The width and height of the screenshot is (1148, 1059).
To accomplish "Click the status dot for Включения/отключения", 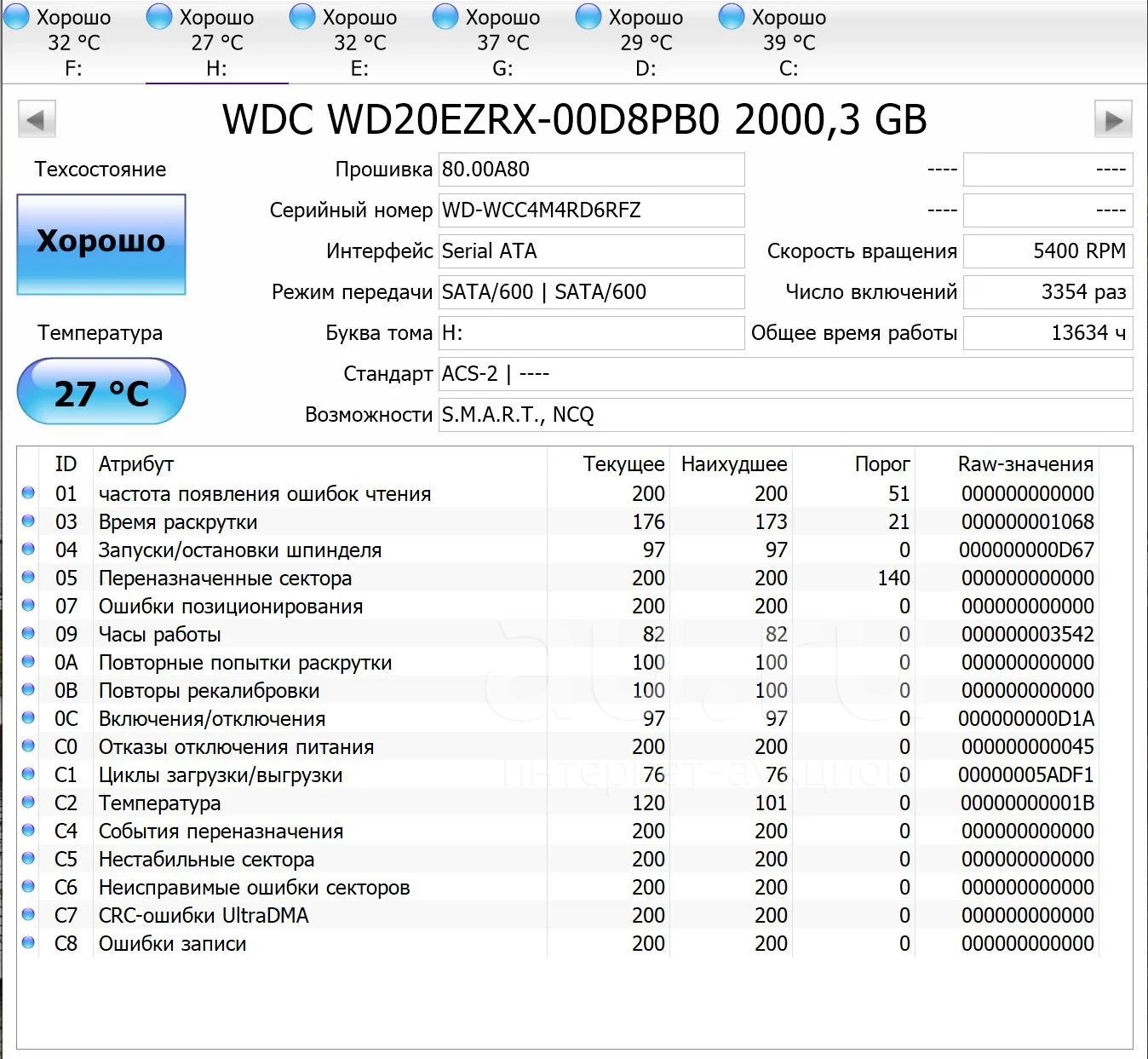I will tap(28, 717).
